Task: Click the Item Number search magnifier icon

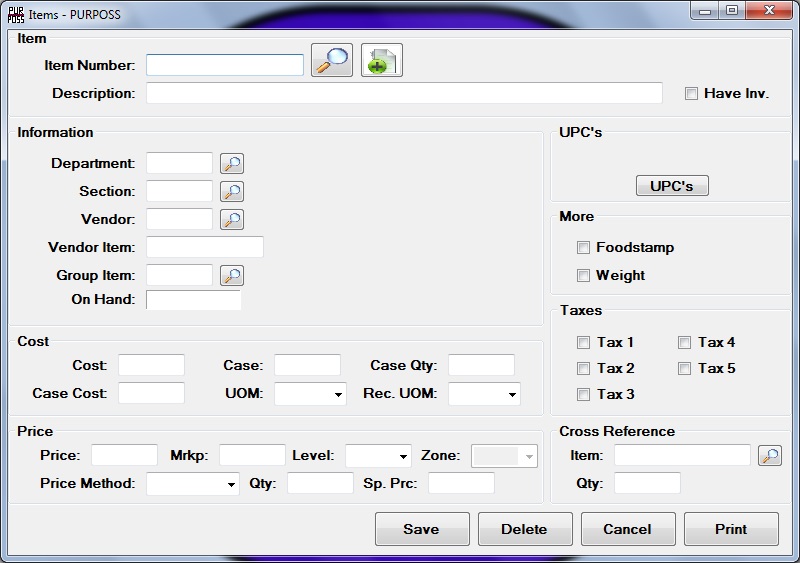Action: (x=331, y=61)
